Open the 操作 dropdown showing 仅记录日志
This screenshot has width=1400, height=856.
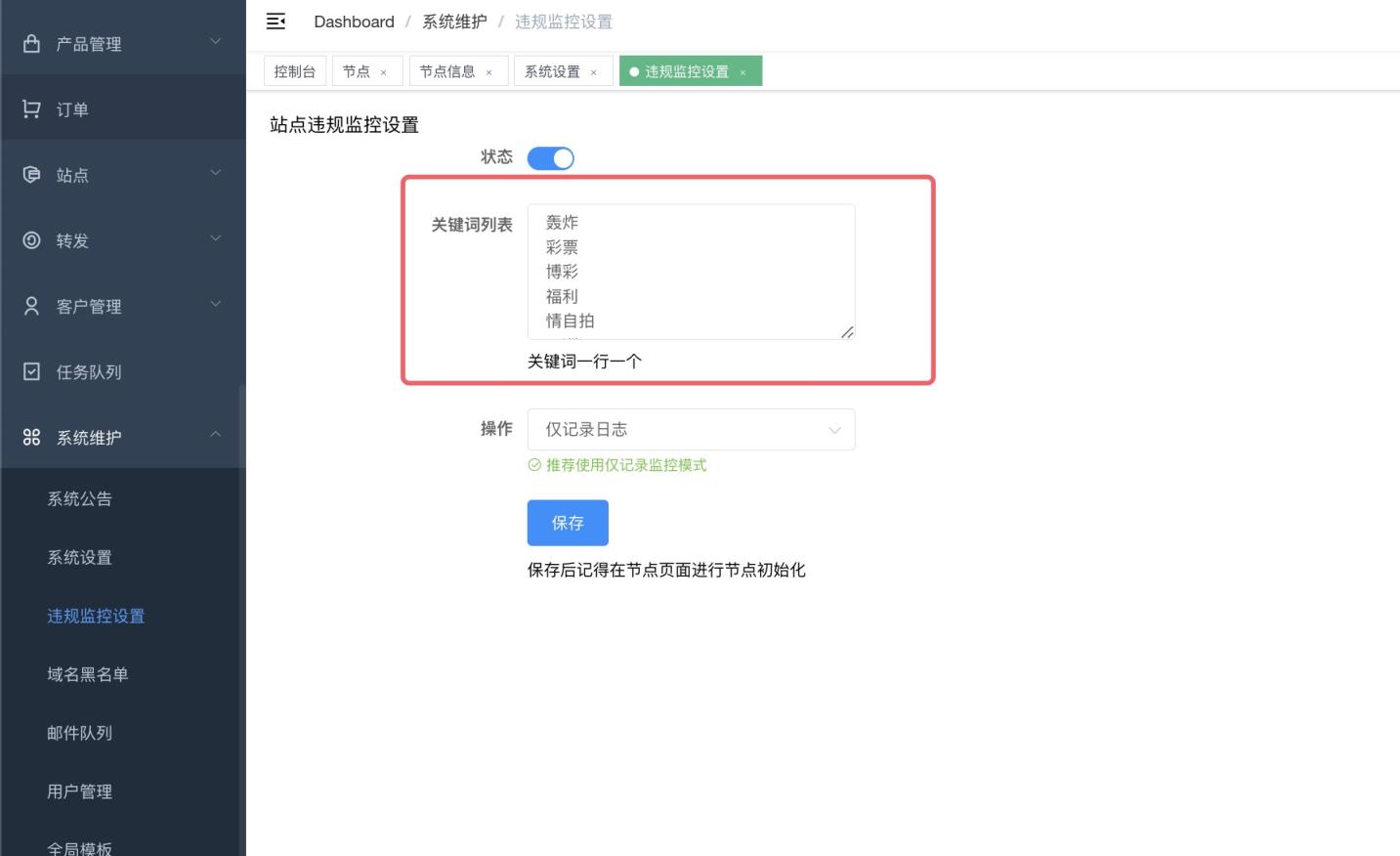(691, 429)
